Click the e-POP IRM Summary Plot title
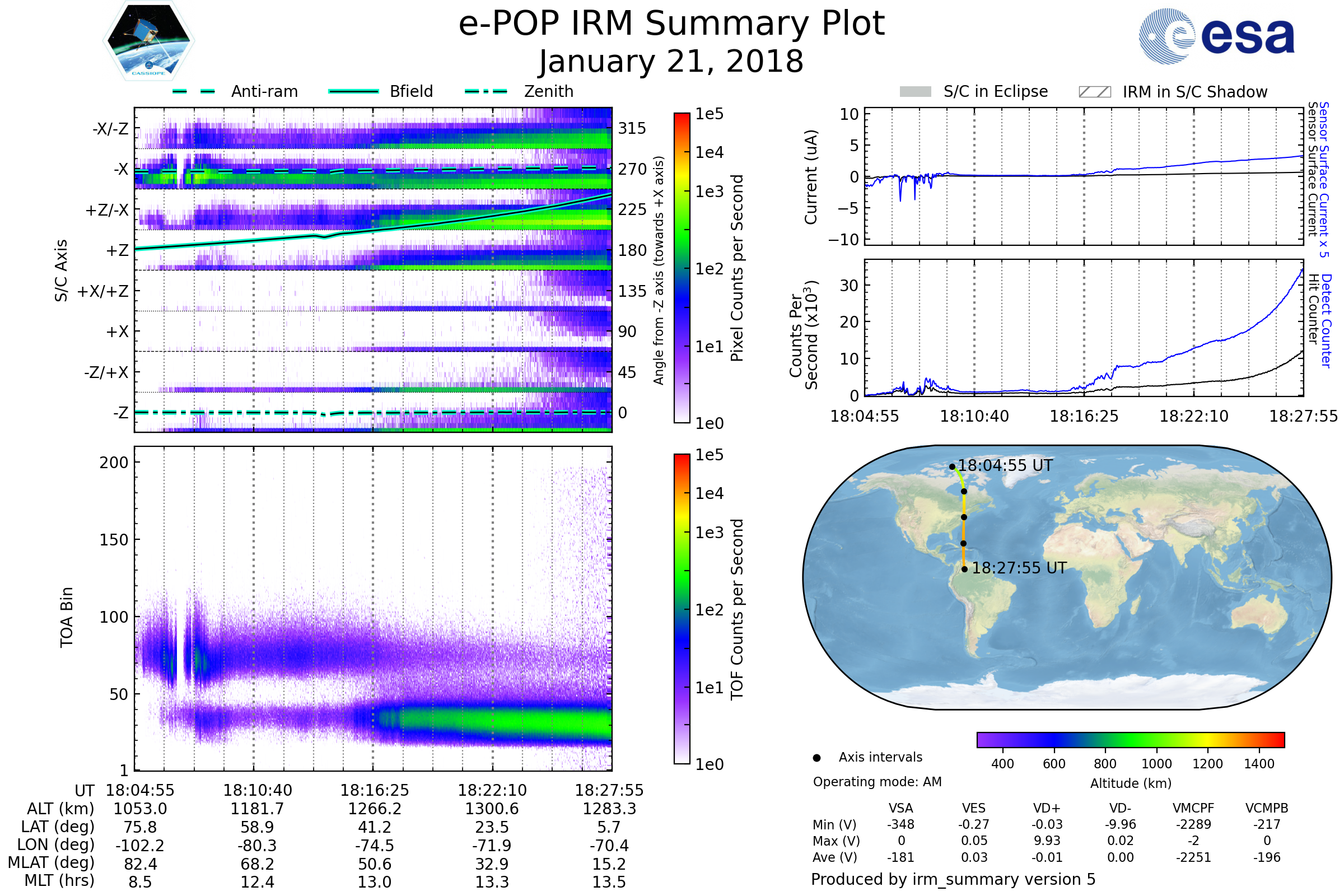 click(671, 24)
